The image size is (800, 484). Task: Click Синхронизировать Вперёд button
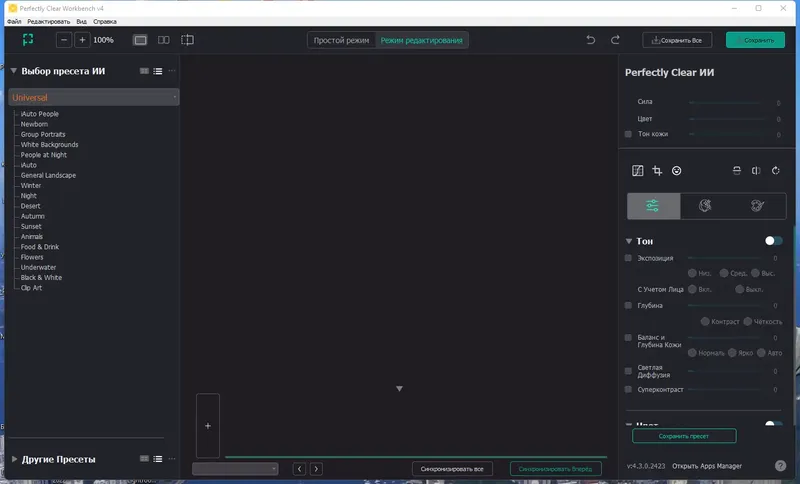coord(556,469)
